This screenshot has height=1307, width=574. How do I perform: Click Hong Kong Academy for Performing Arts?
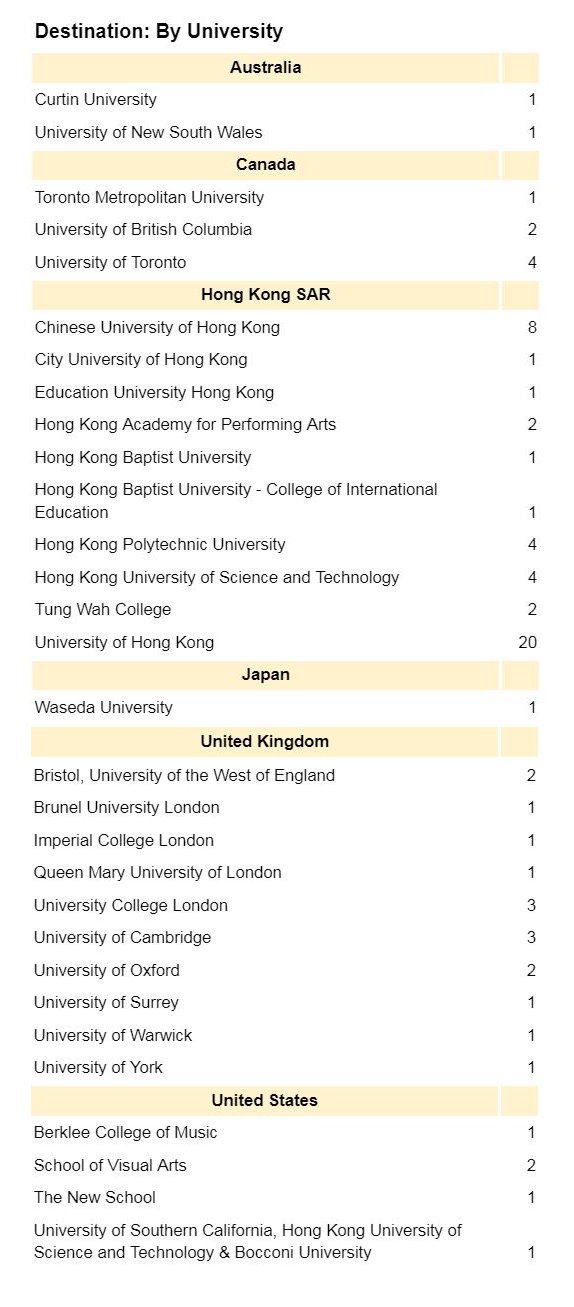tap(185, 425)
